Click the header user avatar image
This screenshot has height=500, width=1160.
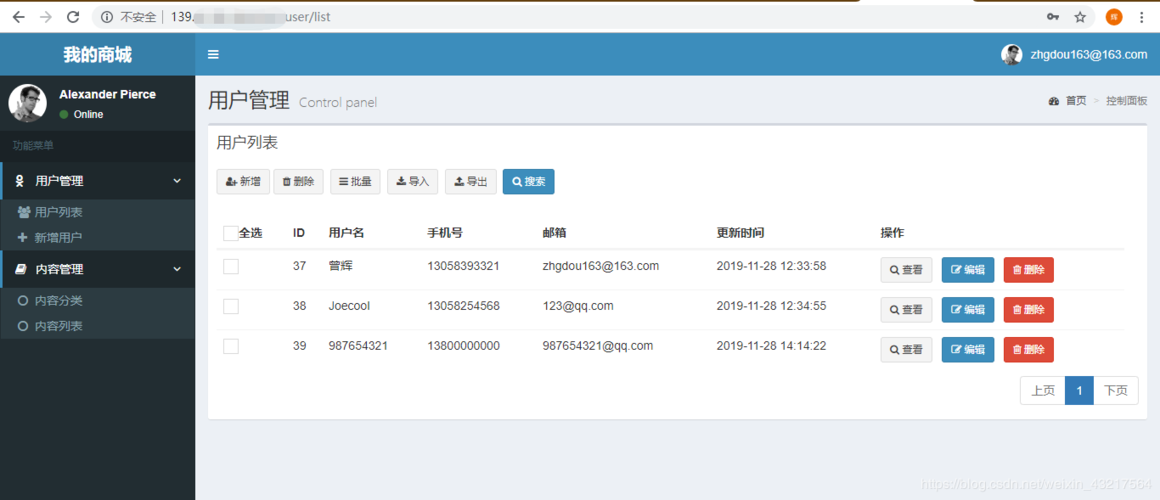(x=1011, y=54)
